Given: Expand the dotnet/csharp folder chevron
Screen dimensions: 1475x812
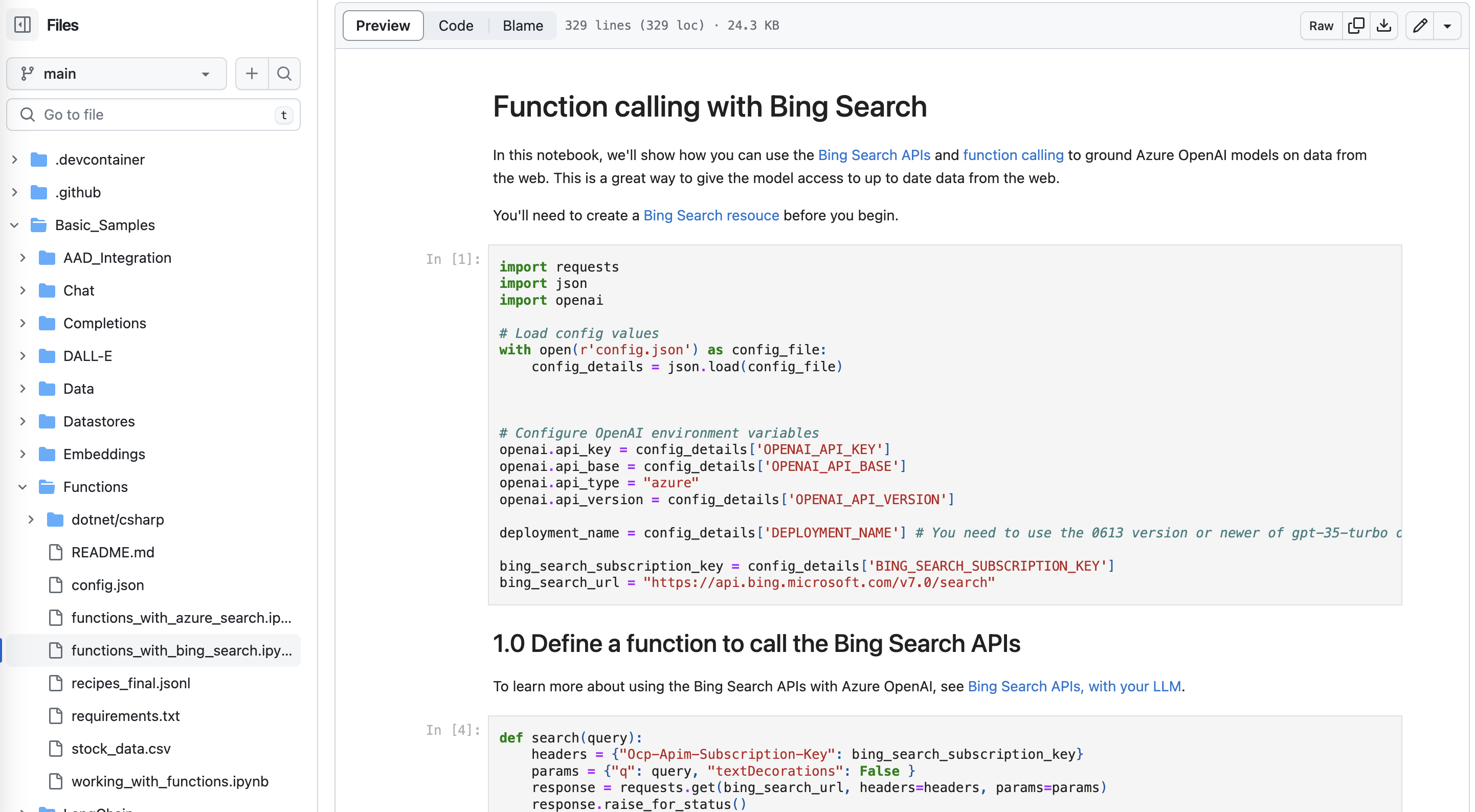Looking at the screenshot, I should 31,520.
